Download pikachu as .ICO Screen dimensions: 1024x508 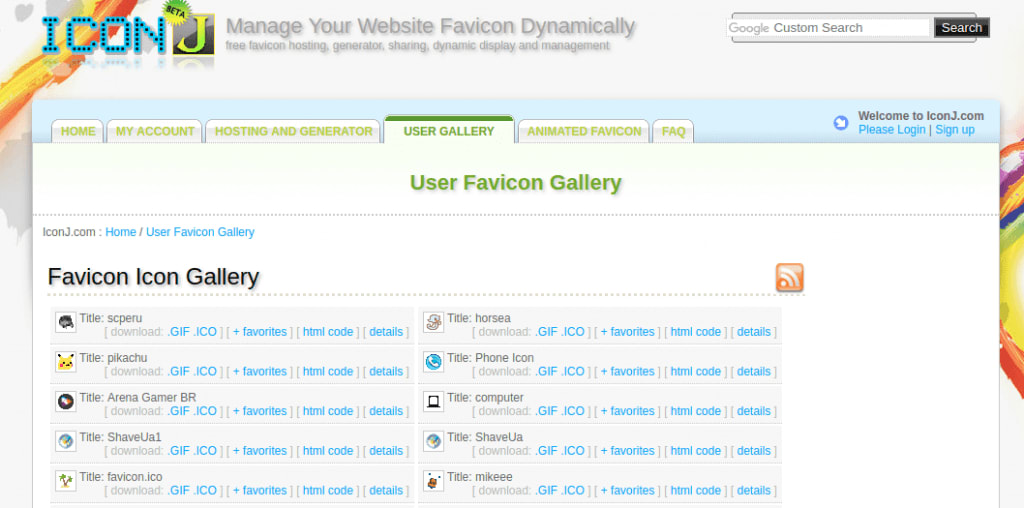[x=205, y=372]
